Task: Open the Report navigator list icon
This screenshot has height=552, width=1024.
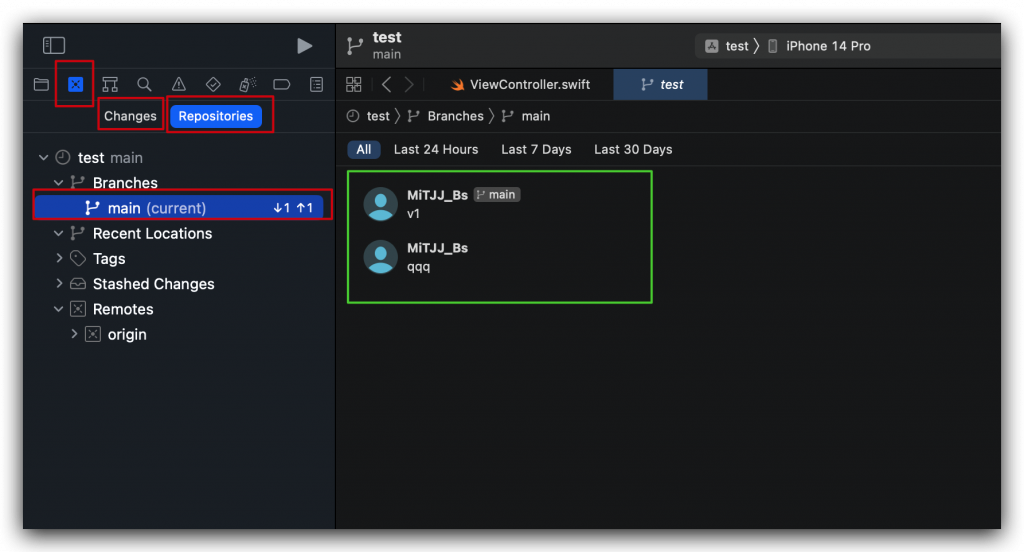Action: [317, 84]
